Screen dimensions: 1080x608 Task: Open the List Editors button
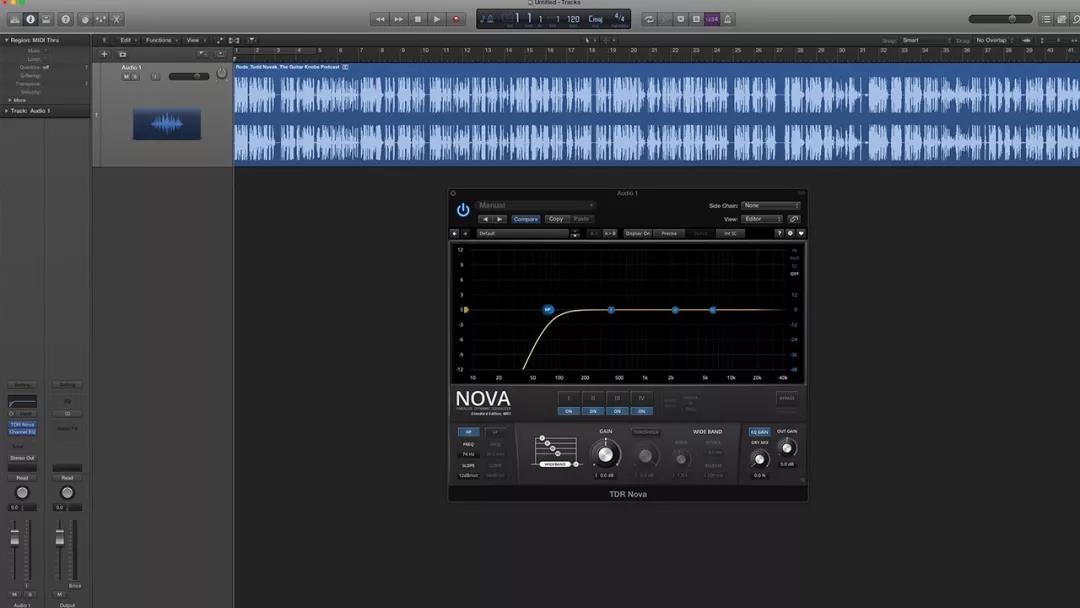coord(1046,19)
